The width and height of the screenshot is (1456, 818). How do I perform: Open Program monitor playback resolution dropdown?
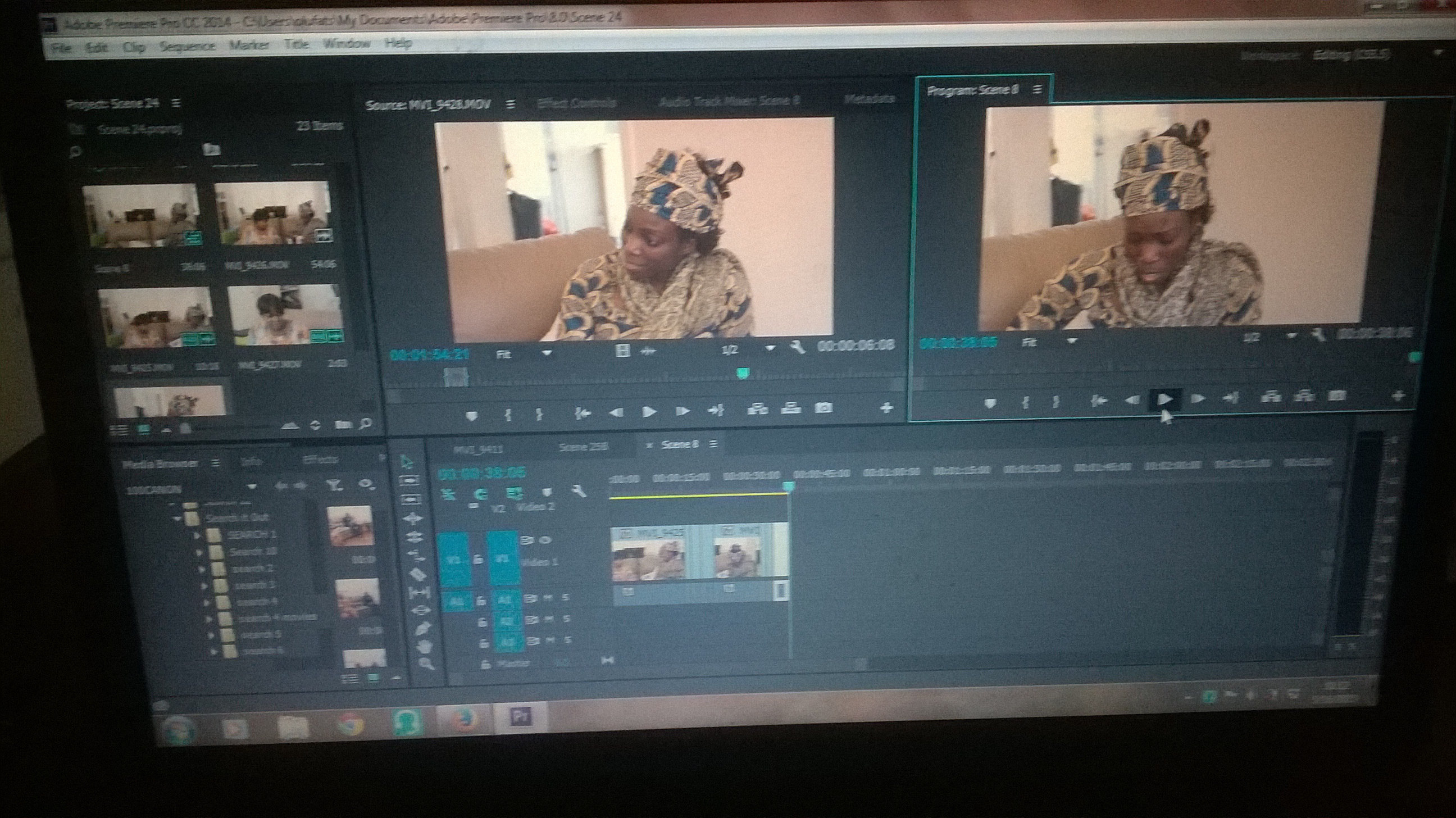coord(1291,337)
